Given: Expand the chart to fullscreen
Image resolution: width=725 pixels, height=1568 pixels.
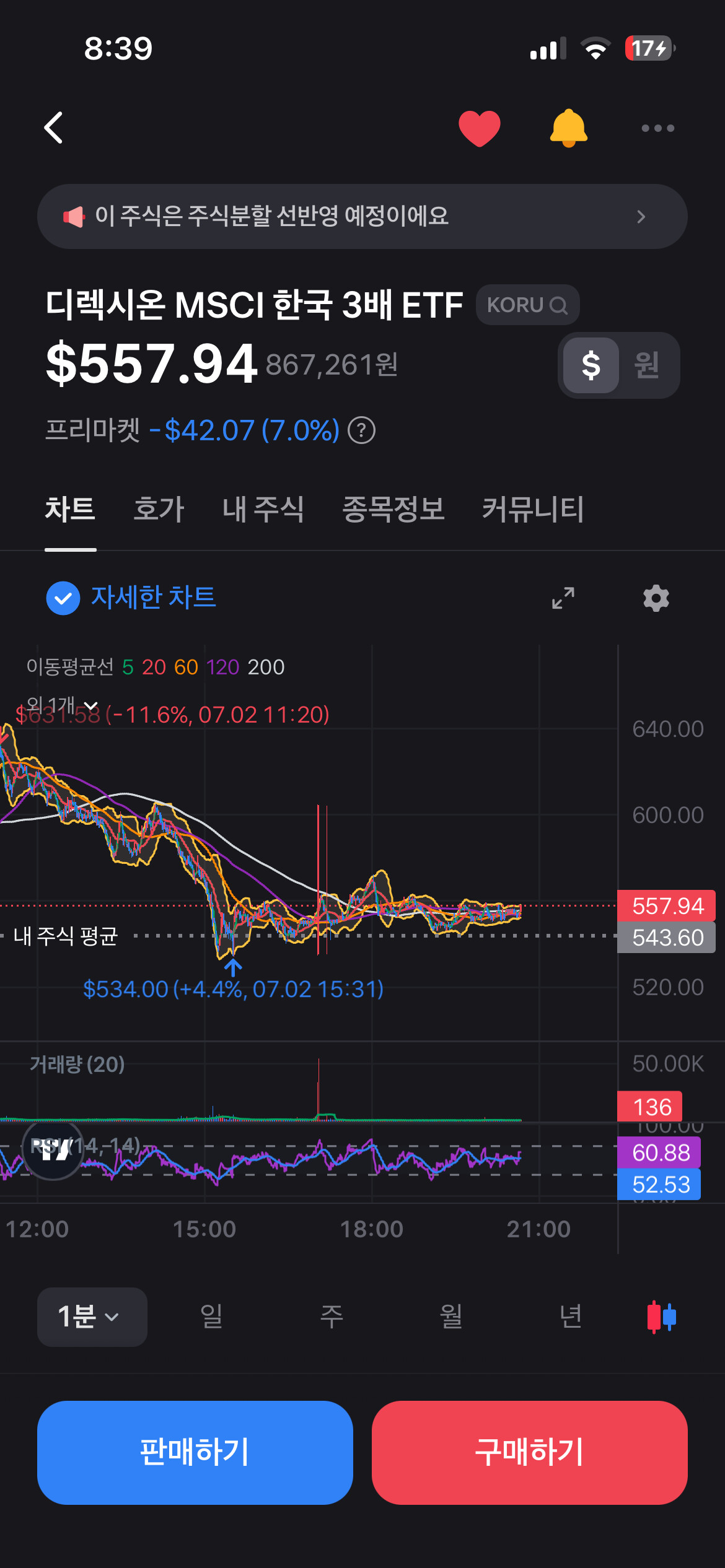Looking at the screenshot, I should (563, 598).
